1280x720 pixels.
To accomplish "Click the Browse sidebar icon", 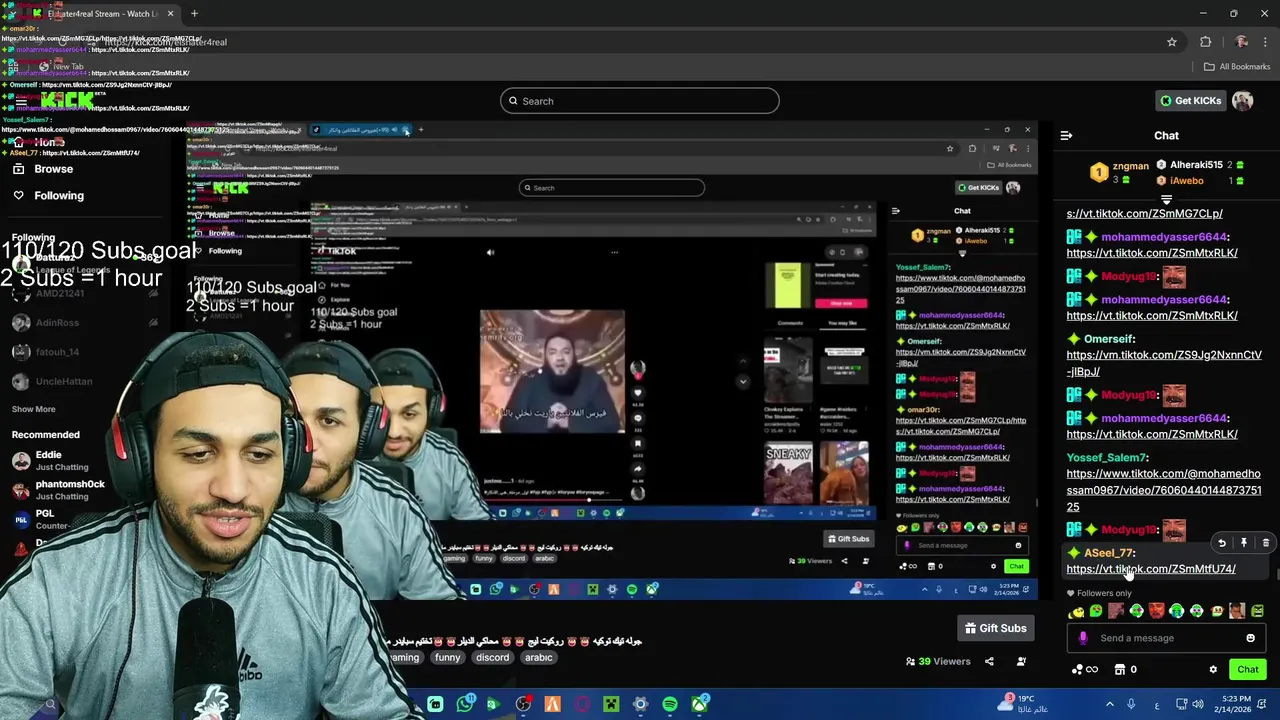I will tap(18, 169).
